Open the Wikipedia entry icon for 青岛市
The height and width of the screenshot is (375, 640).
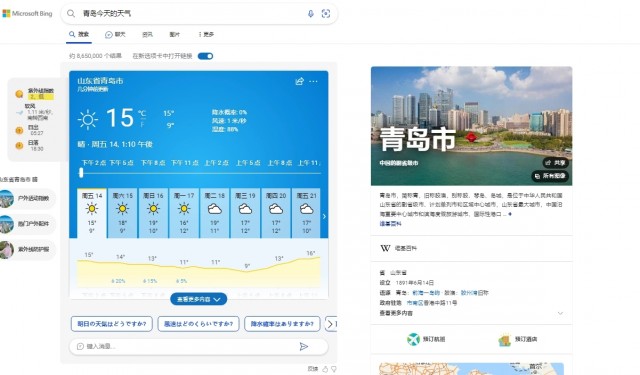pos(385,248)
